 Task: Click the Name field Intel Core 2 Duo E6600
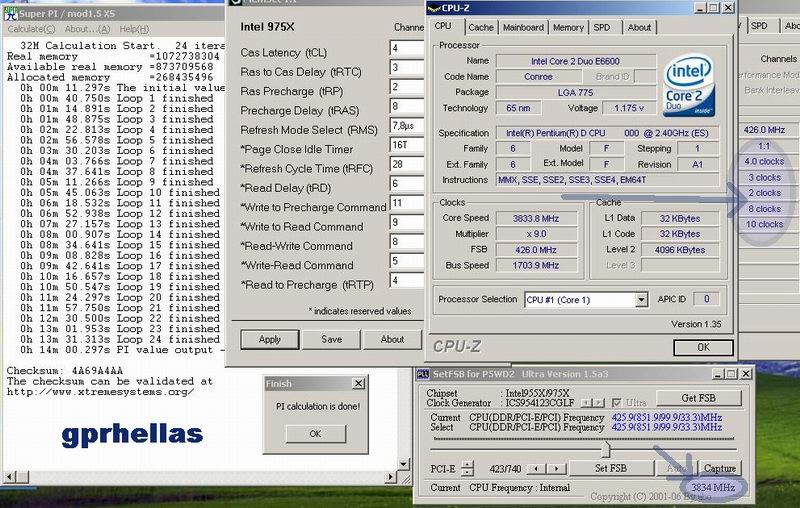[x=576, y=61]
